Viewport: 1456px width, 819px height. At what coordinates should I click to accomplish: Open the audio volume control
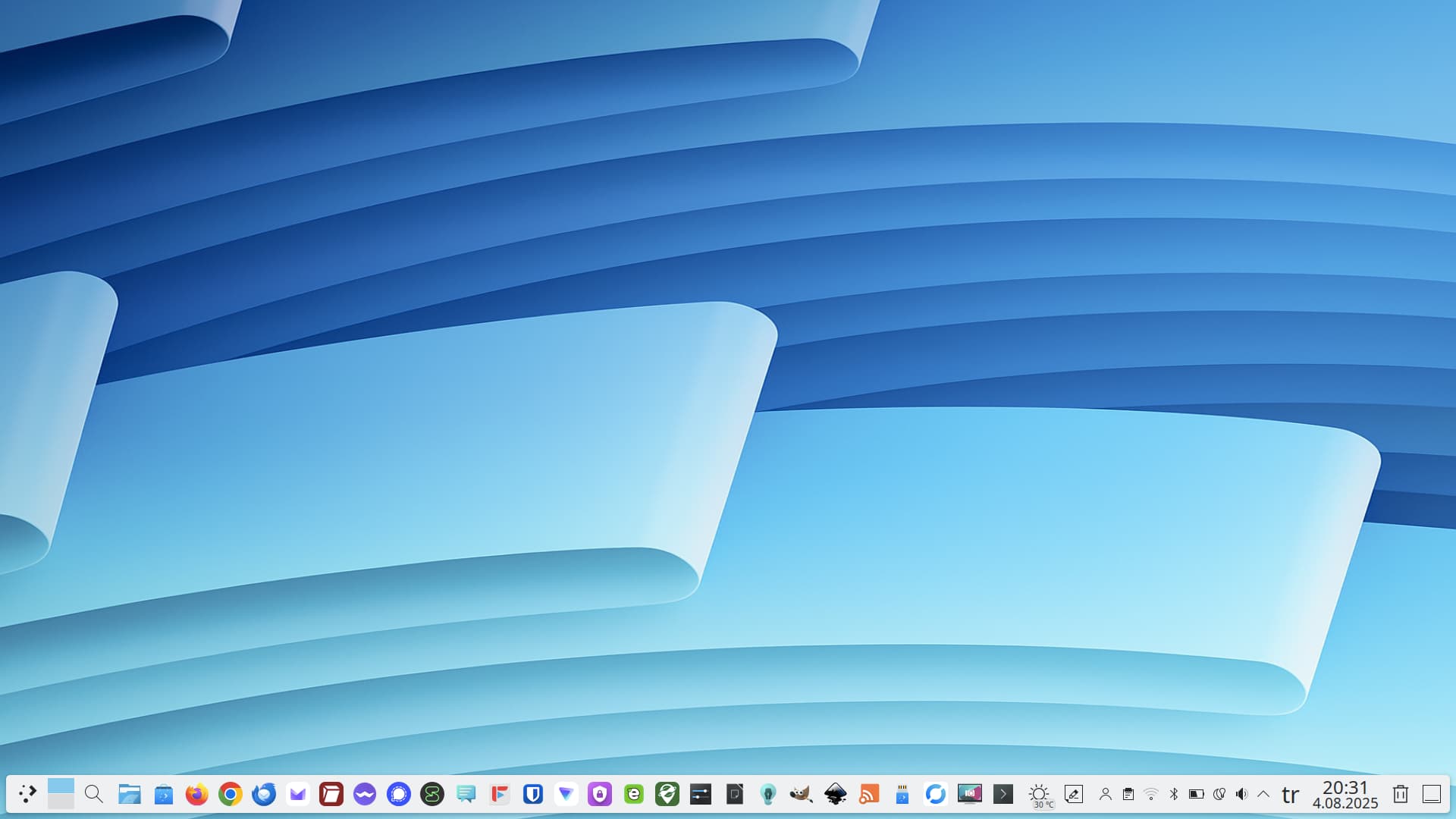[x=1241, y=794]
